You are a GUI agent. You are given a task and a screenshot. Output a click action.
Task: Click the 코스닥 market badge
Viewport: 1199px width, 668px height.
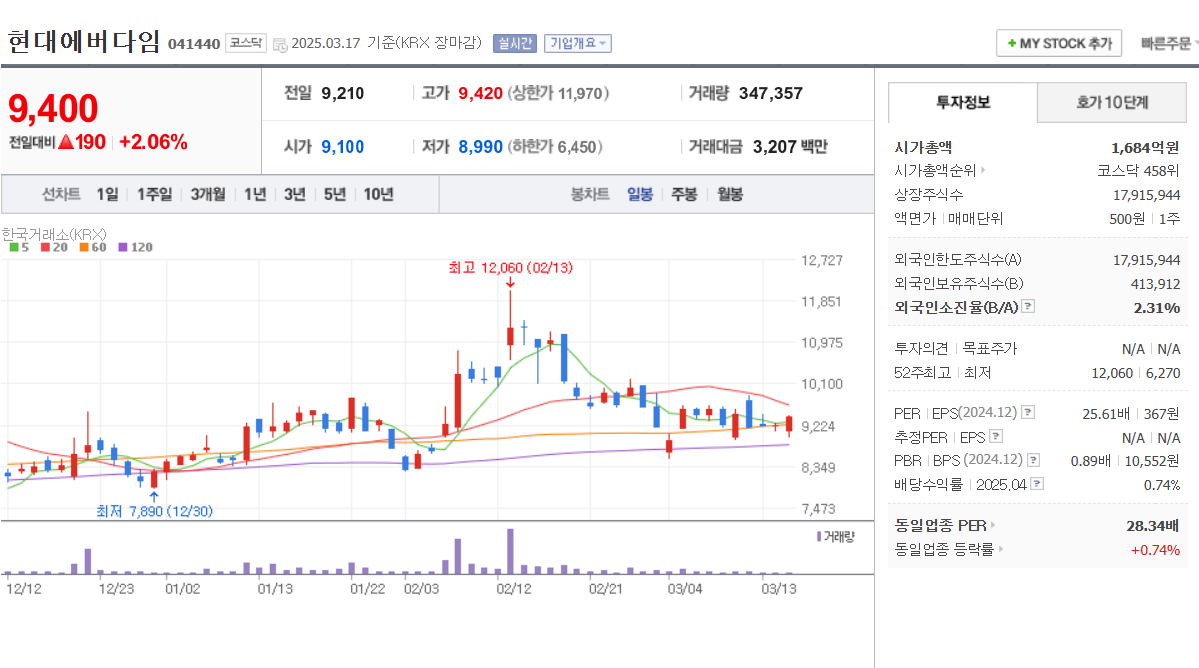246,43
